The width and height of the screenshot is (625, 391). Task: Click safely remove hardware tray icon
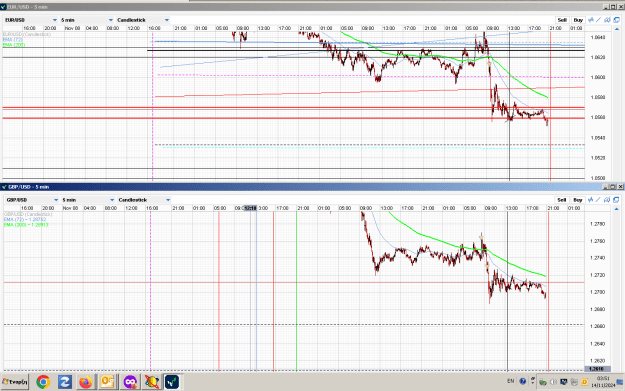click(x=542, y=382)
